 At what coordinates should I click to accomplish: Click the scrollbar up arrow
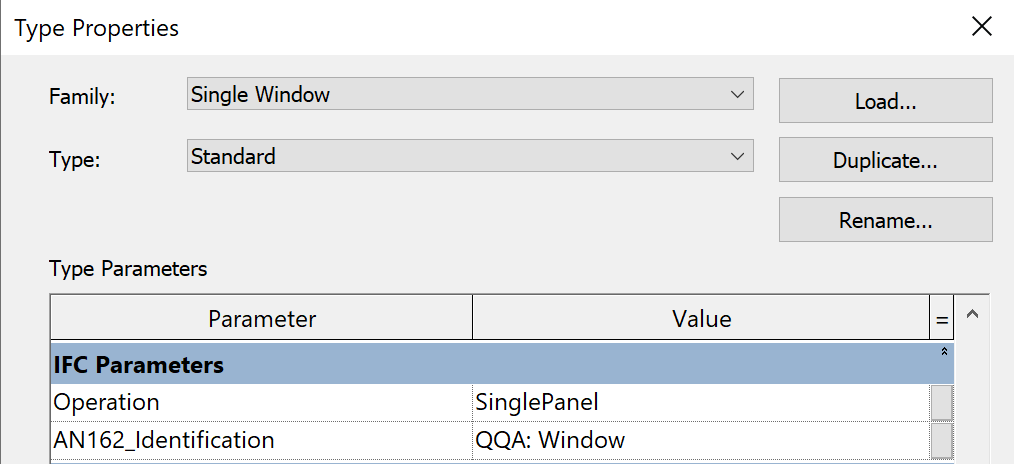click(971, 314)
